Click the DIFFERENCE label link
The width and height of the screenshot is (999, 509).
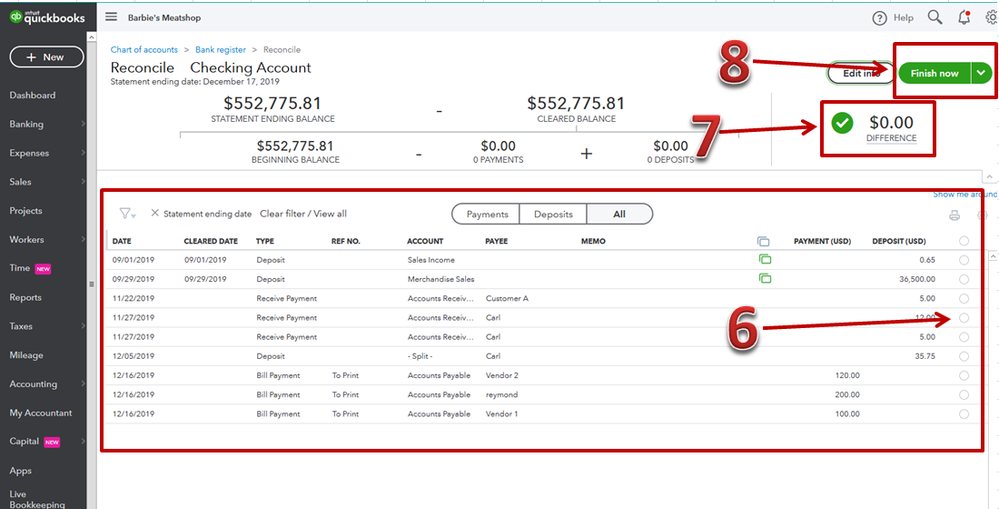tap(891, 138)
